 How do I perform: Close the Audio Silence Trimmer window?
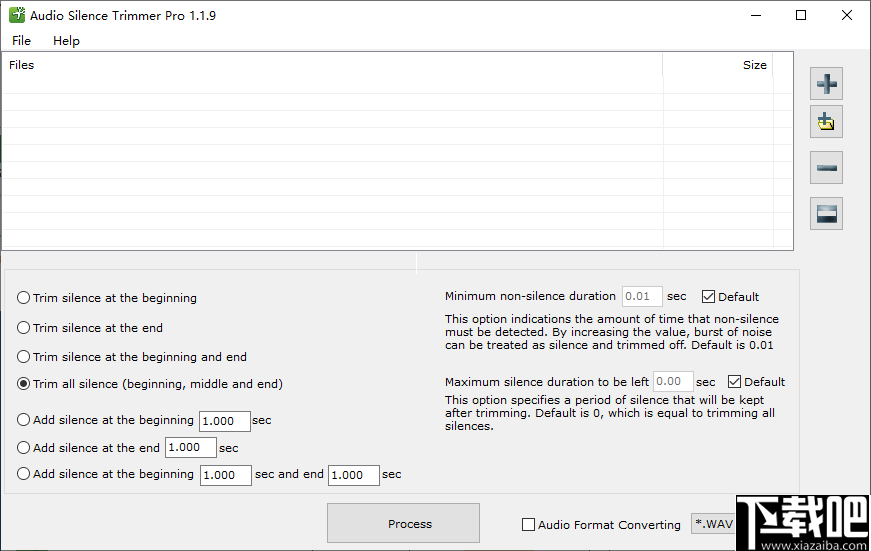pos(847,15)
